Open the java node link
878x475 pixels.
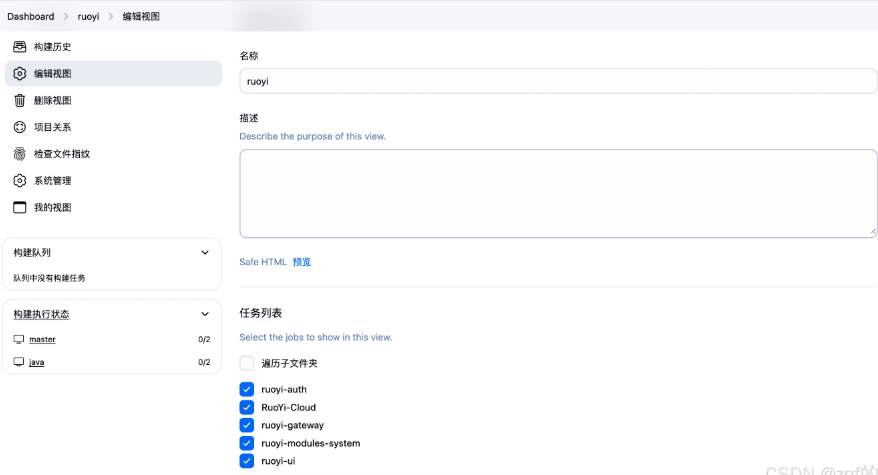36,362
